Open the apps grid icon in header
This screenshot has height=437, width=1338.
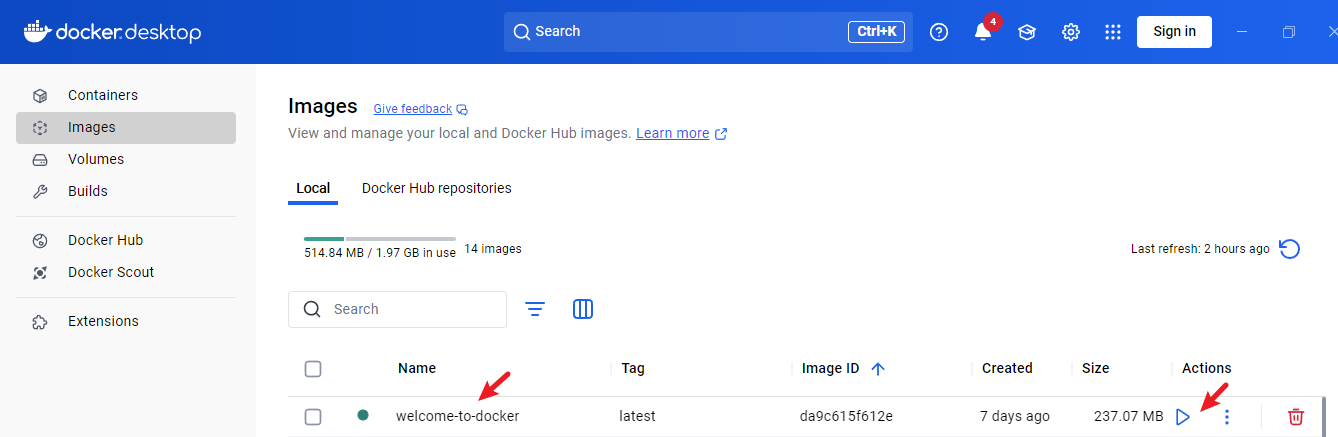coord(1113,32)
